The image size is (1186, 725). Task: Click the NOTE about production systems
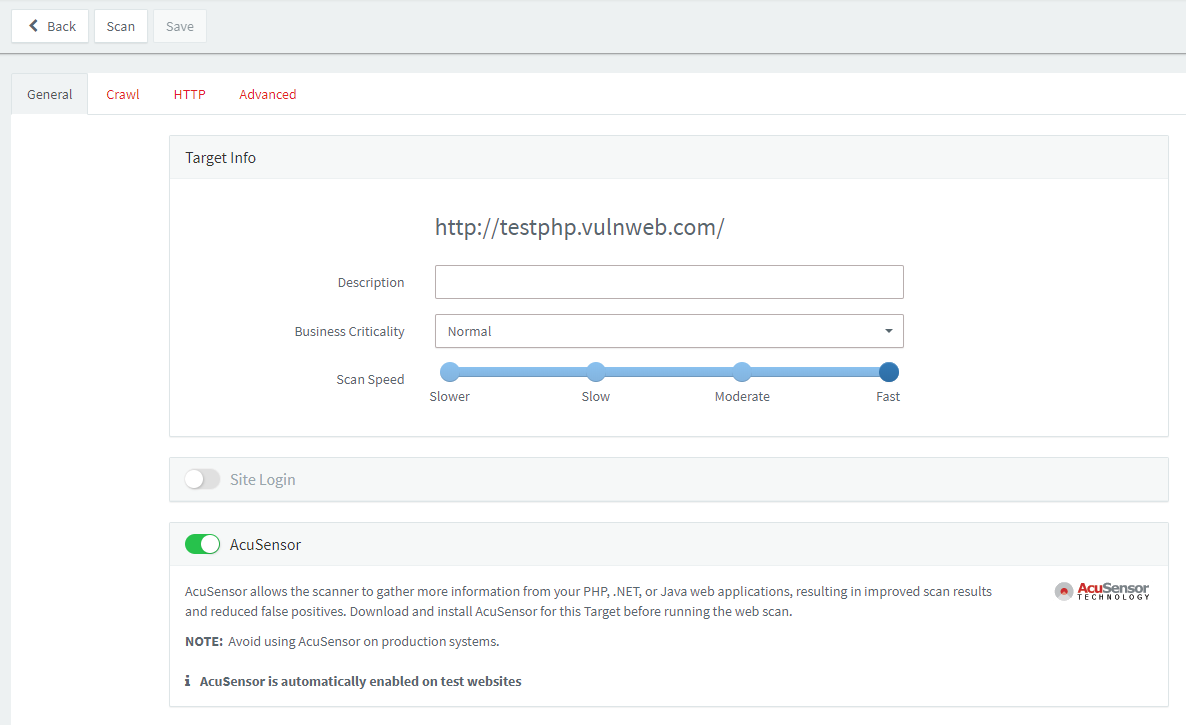pos(342,642)
